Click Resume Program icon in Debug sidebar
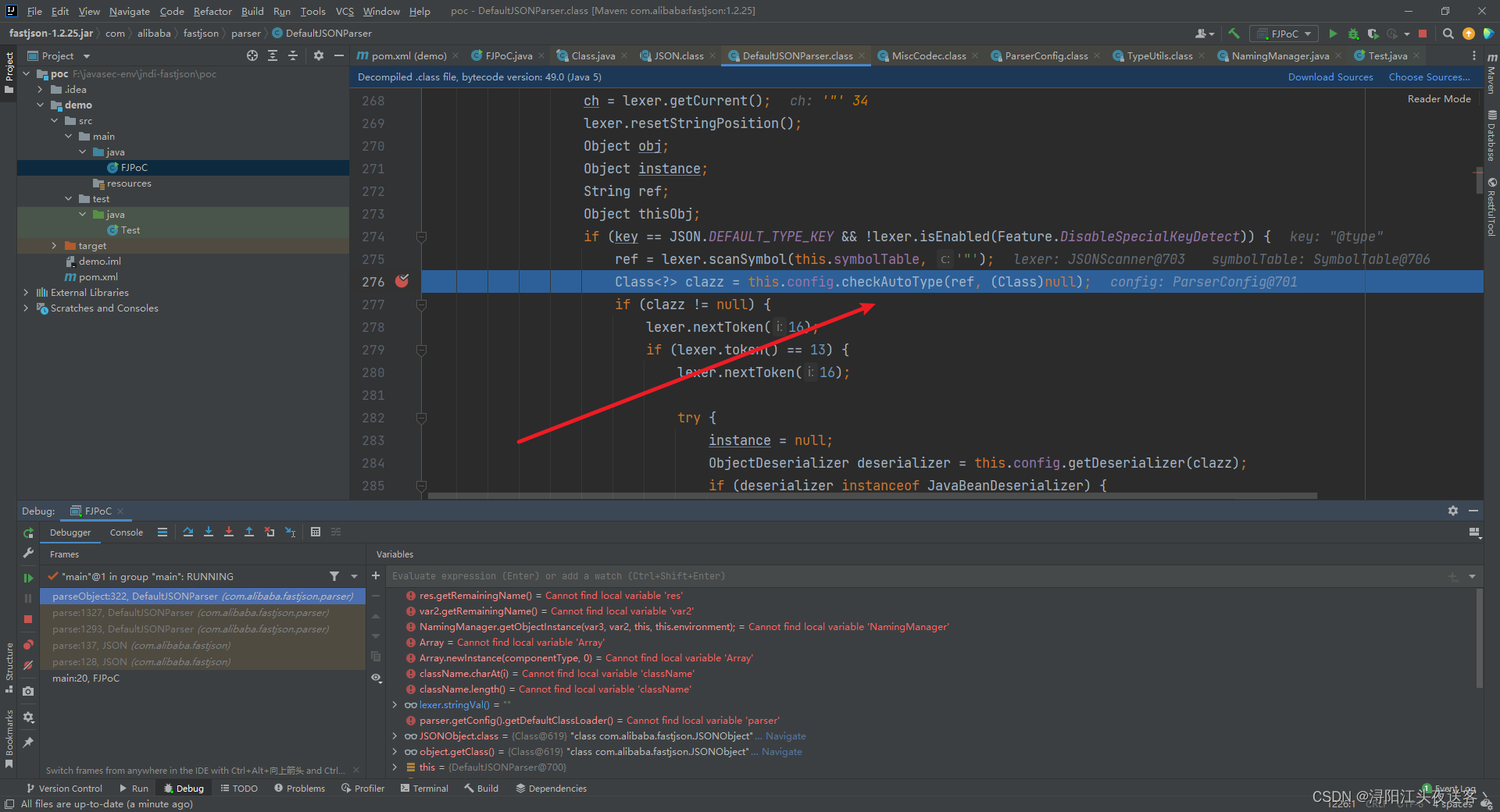Viewport: 1500px width, 812px height. point(28,578)
